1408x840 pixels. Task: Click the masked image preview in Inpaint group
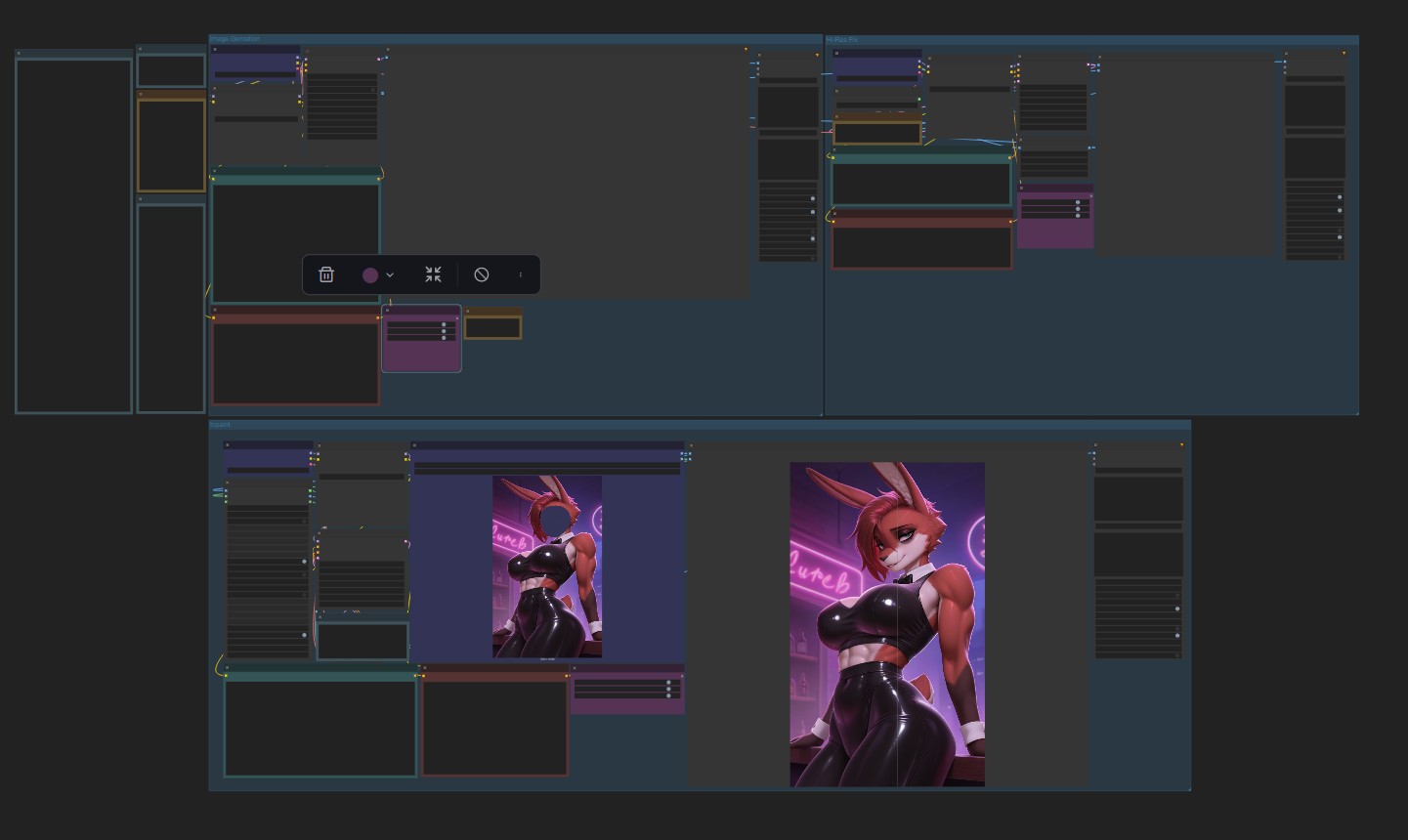click(x=547, y=567)
